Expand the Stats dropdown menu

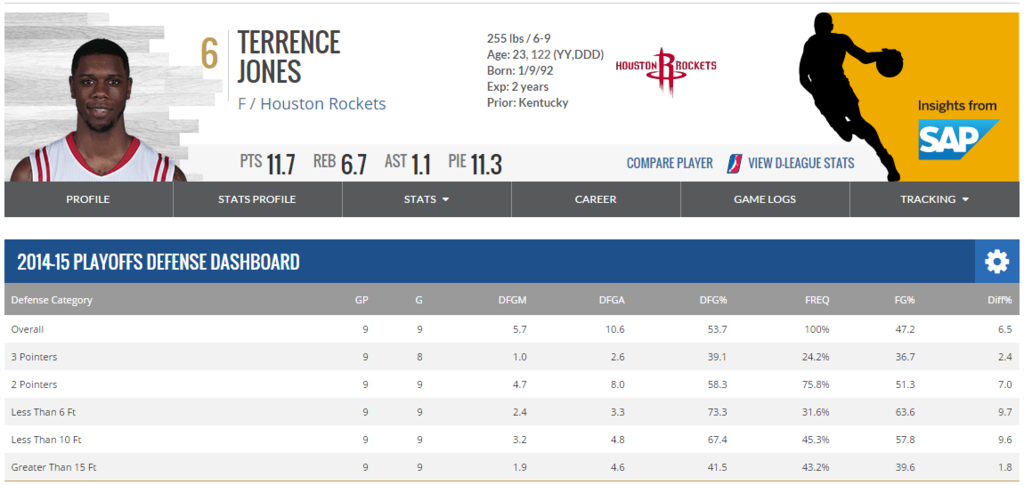coord(426,200)
